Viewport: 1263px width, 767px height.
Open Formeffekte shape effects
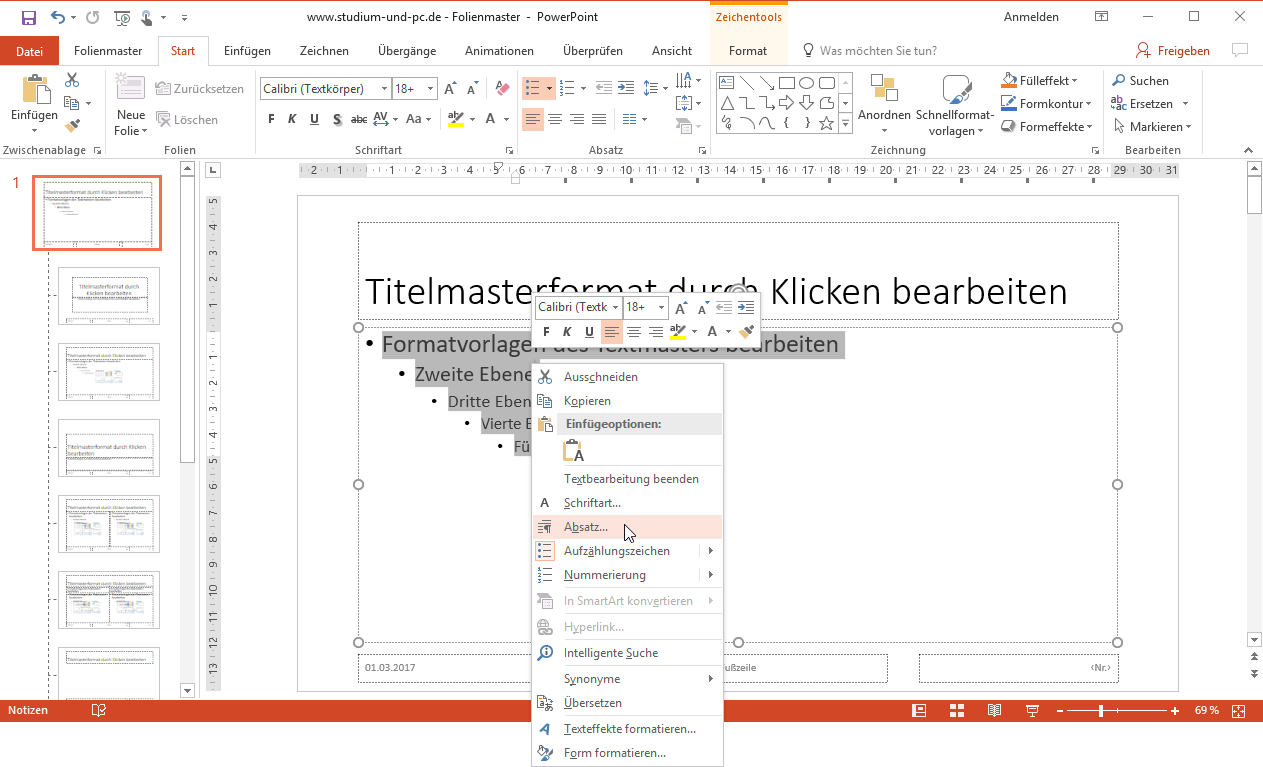pos(1048,126)
